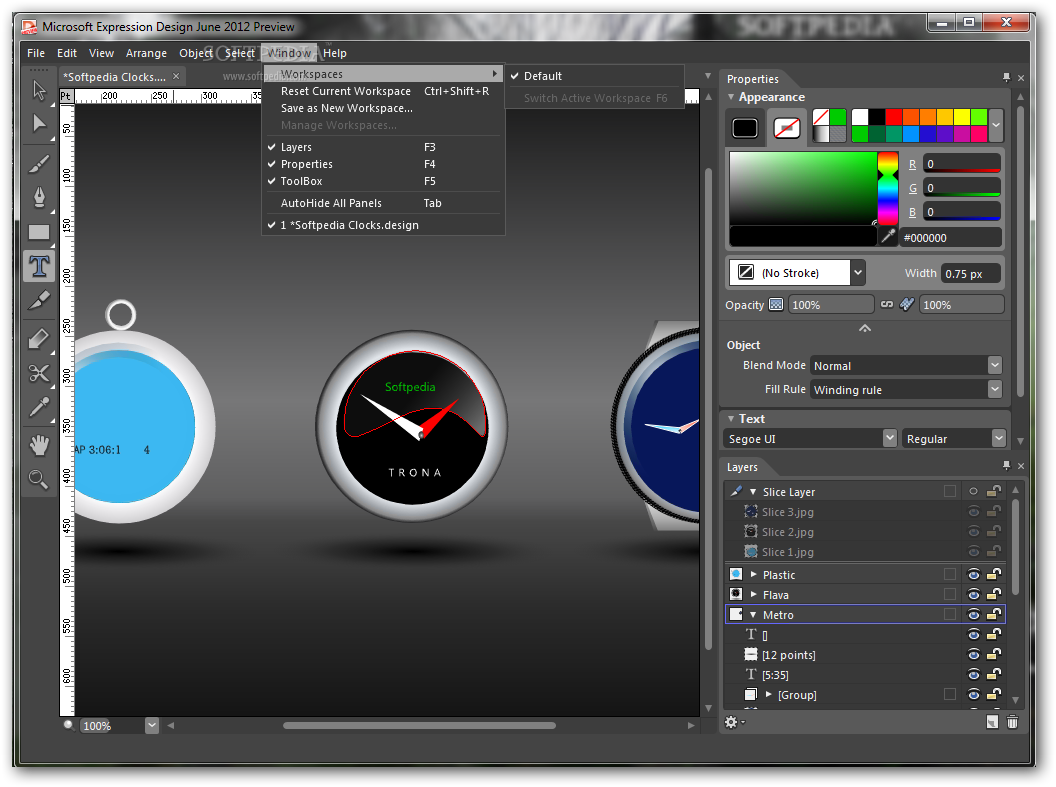Choose AutoHide All Panels
Screen dimensions: 1056x787
384,203
